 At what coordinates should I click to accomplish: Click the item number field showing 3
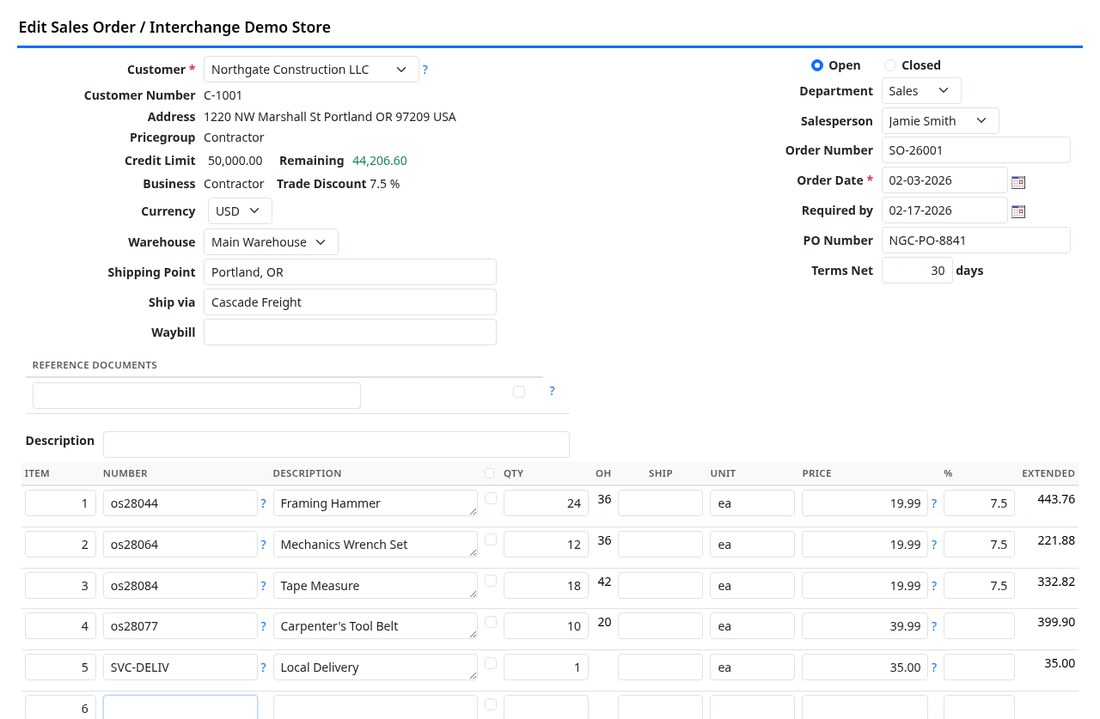pos(60,586)
